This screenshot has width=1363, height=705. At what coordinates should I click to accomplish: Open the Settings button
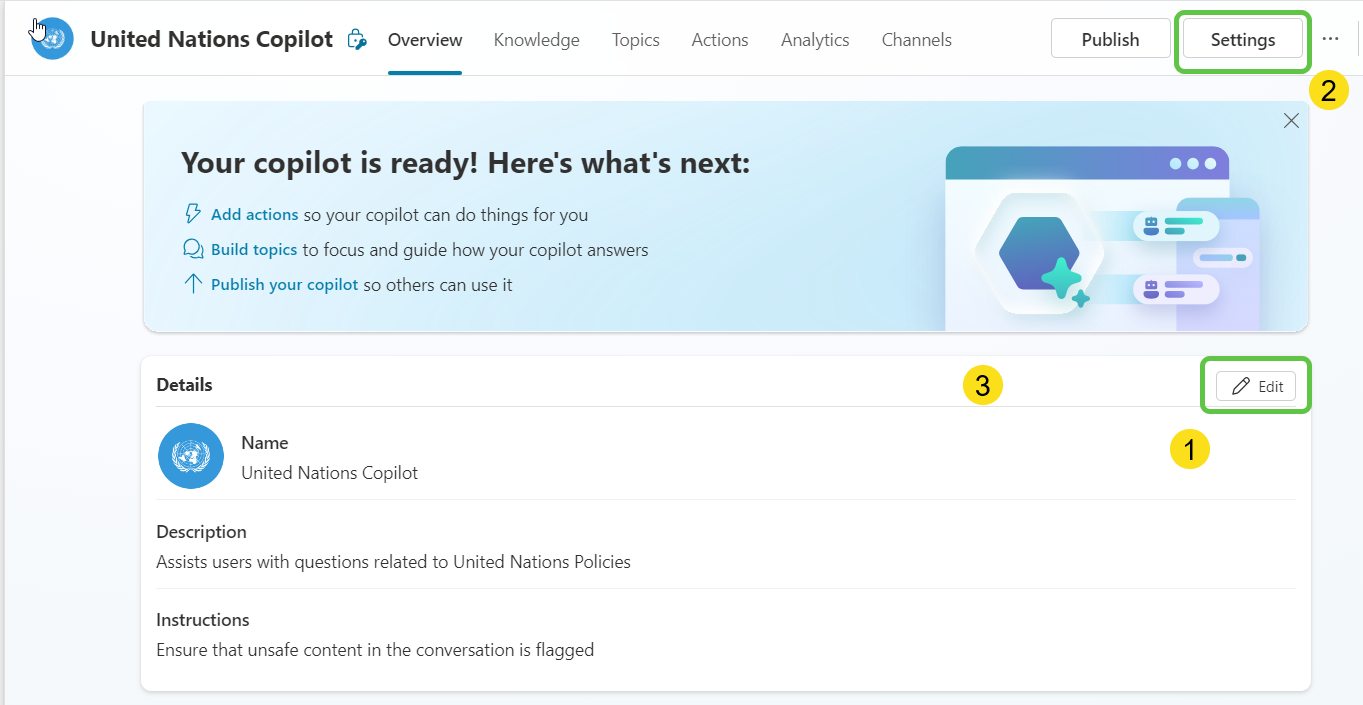coord(1242,40)
